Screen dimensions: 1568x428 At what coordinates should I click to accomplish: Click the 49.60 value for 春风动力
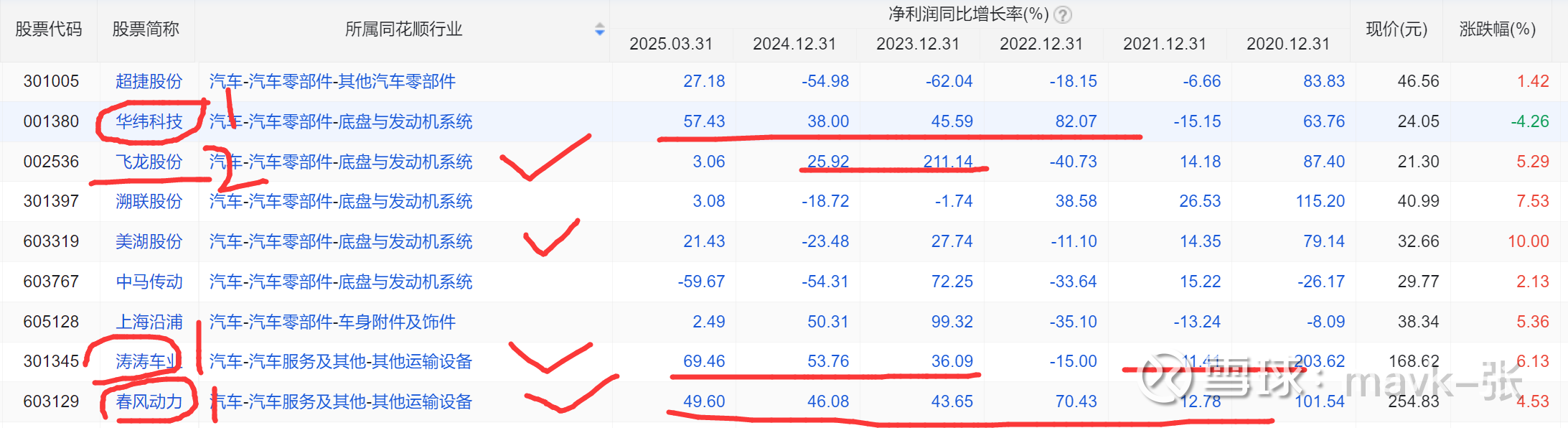(704, 401)
